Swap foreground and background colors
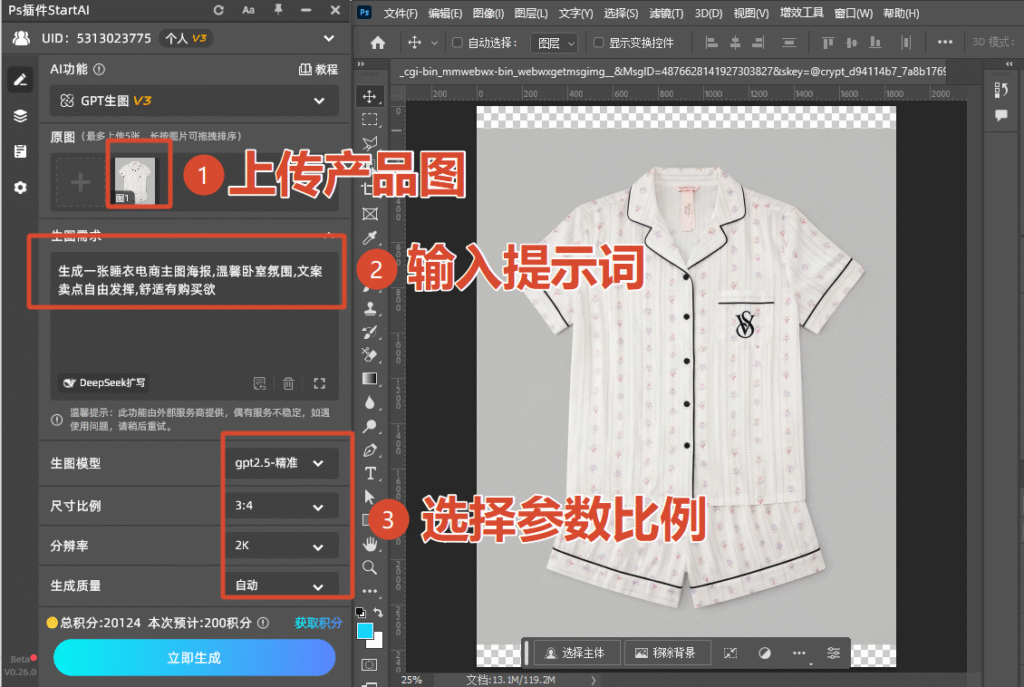Screen dimensions: 1024x687 coord(378,612)
